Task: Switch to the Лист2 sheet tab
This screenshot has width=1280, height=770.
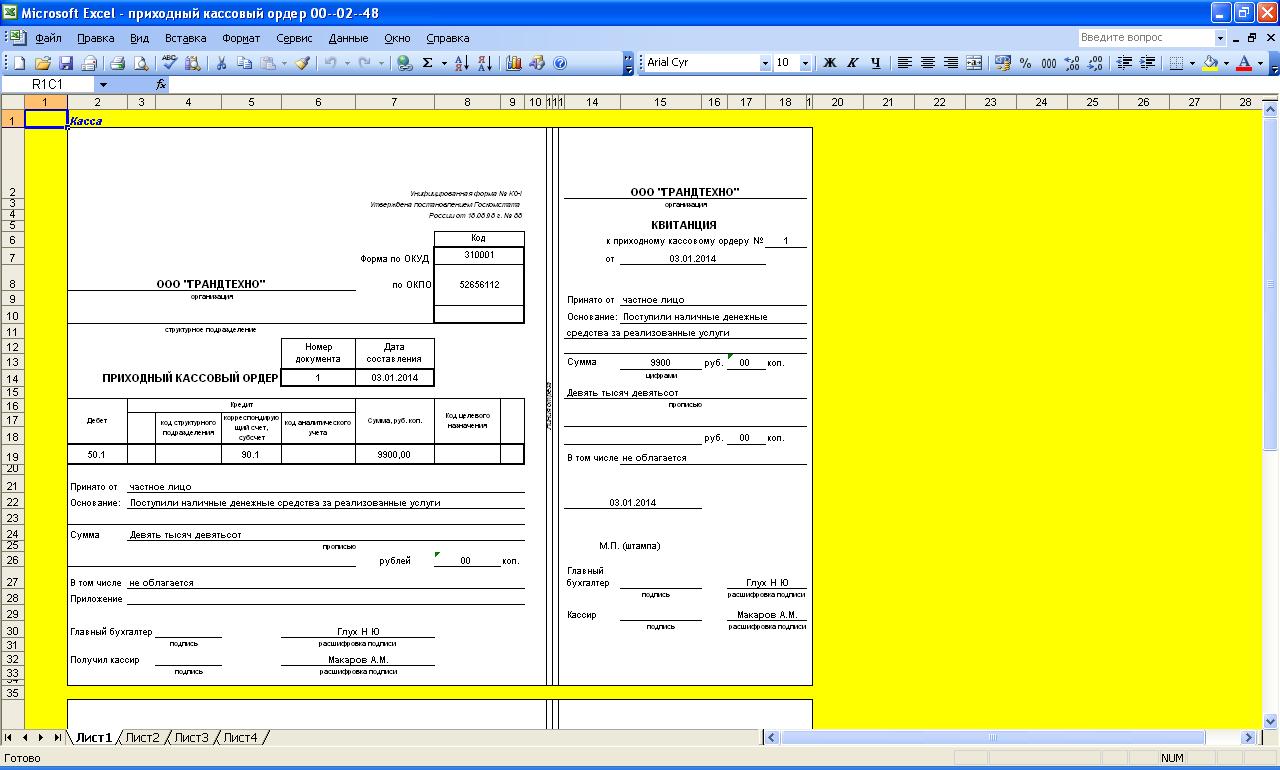Action: click(x=142, y=738)
